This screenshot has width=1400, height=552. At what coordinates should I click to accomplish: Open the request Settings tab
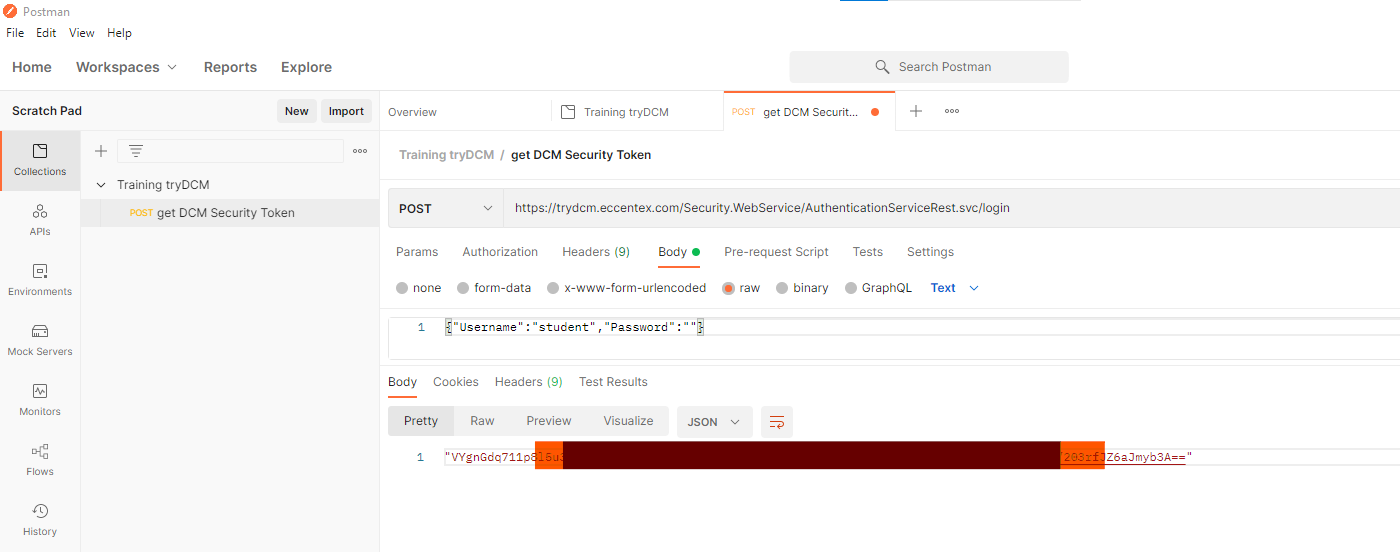pyautogui.click(x=930, y=252)
